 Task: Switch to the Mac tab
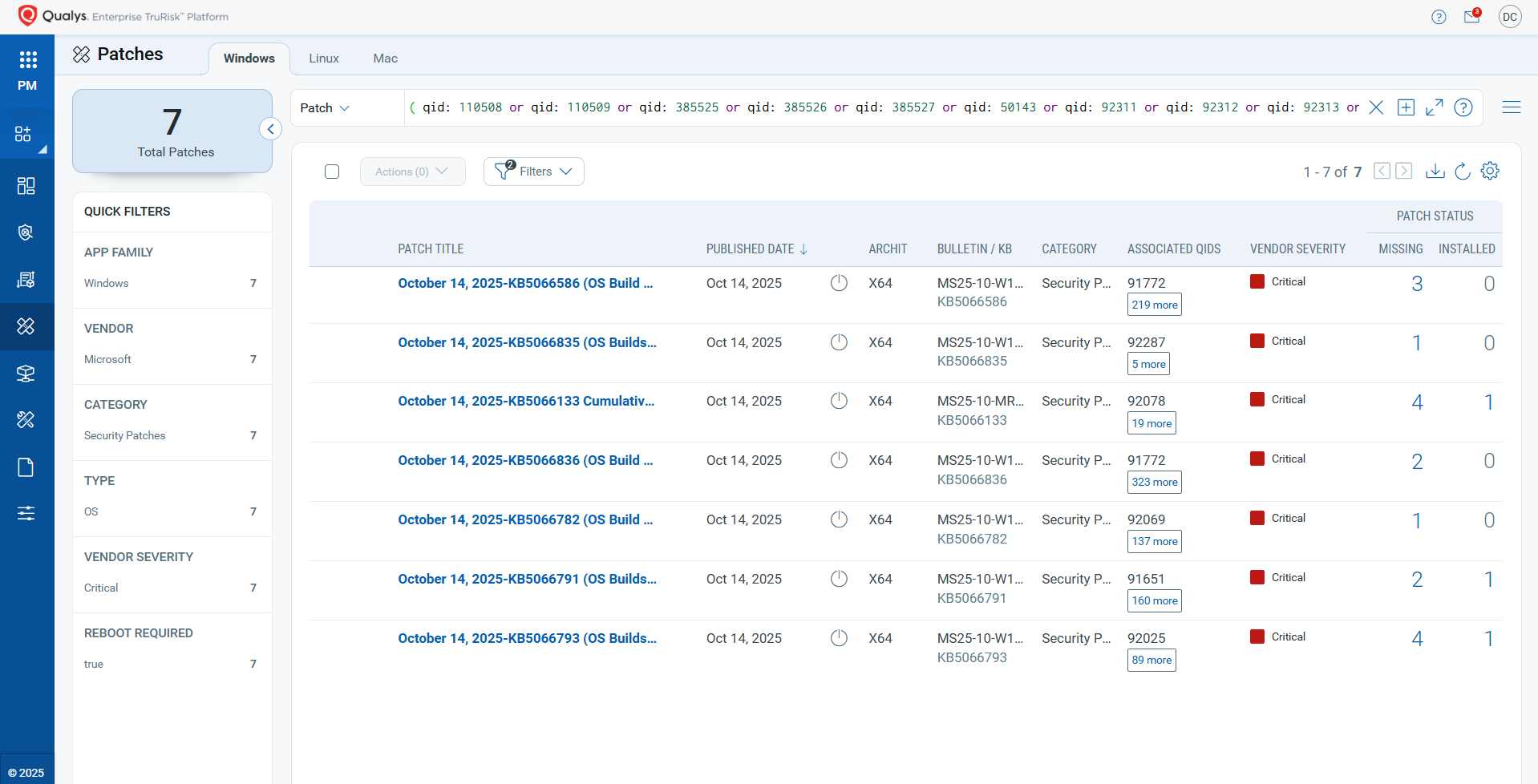point(385,59)
